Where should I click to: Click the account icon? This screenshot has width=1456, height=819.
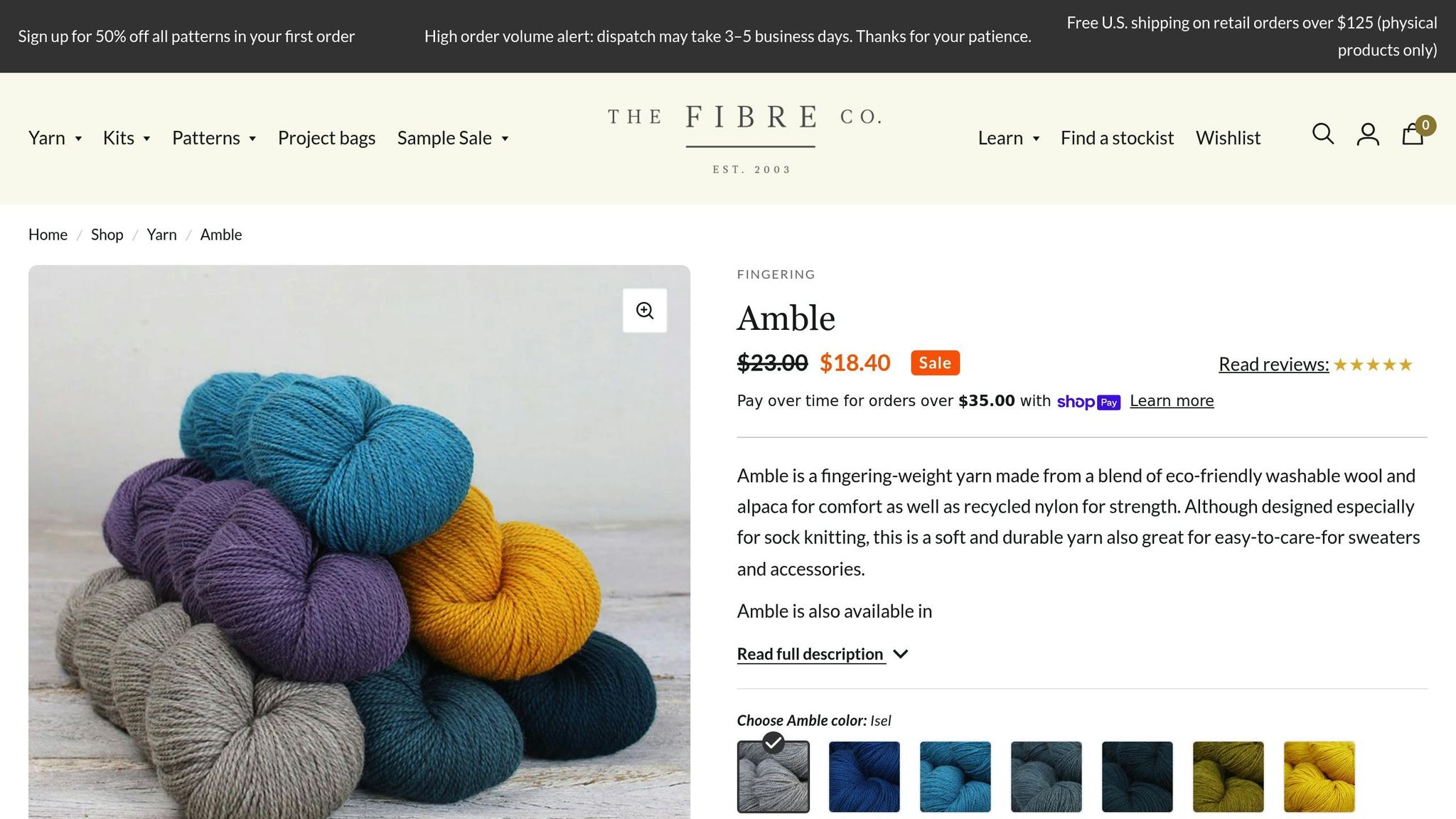coord(1367,134)
